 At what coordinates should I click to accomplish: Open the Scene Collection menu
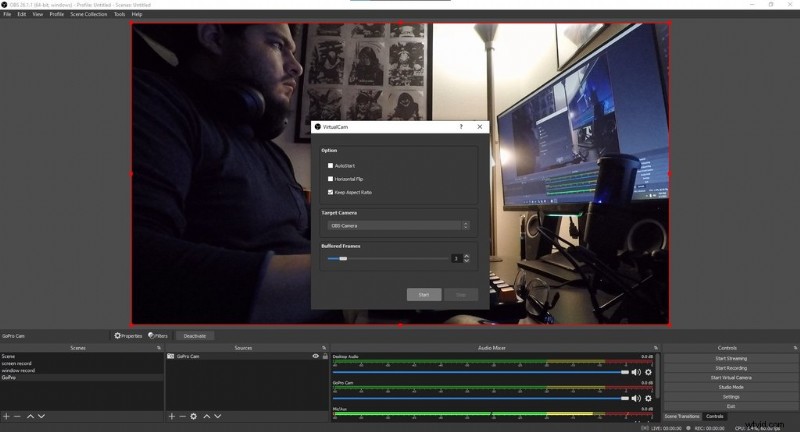point(89,14)
